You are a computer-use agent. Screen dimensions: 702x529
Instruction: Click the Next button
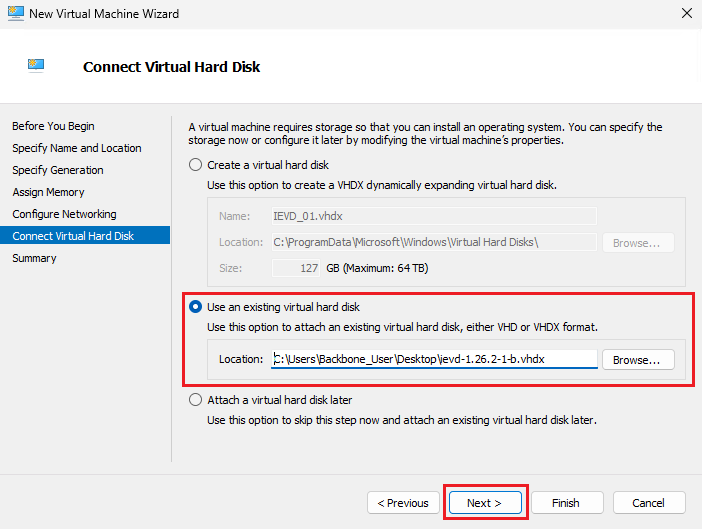(x=484, y=503)
